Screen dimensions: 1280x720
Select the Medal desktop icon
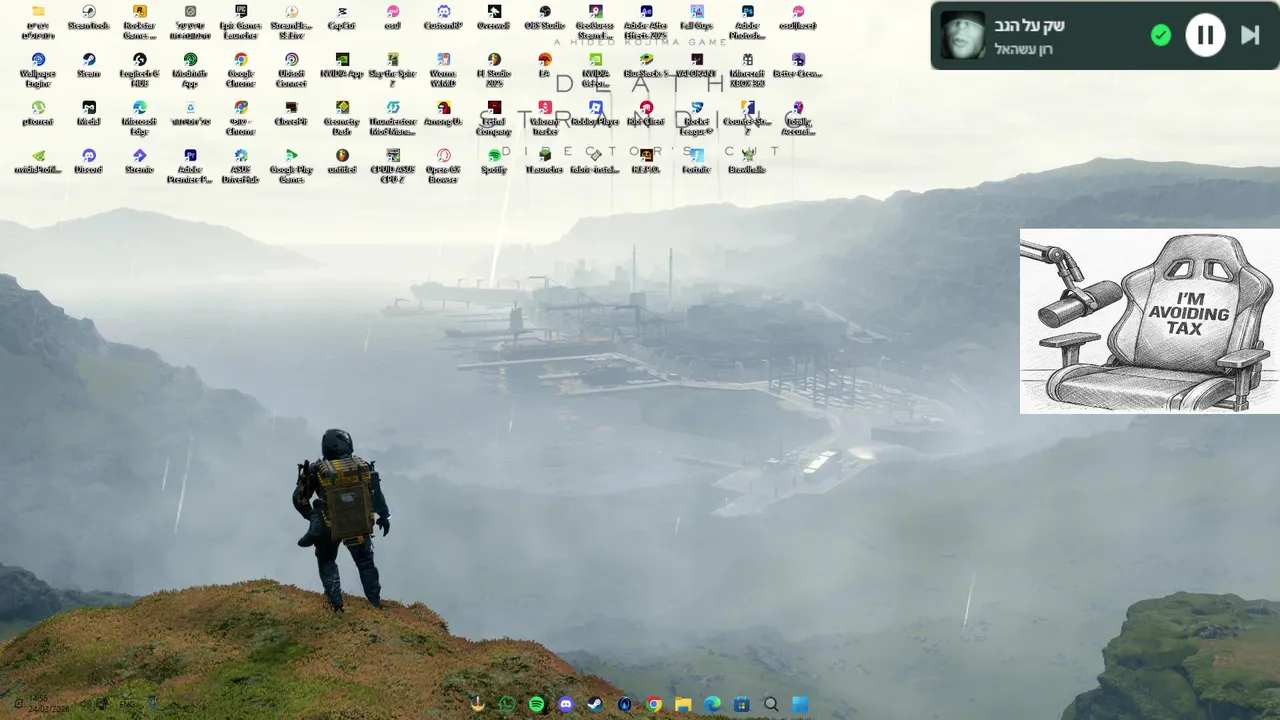[89, 112]
